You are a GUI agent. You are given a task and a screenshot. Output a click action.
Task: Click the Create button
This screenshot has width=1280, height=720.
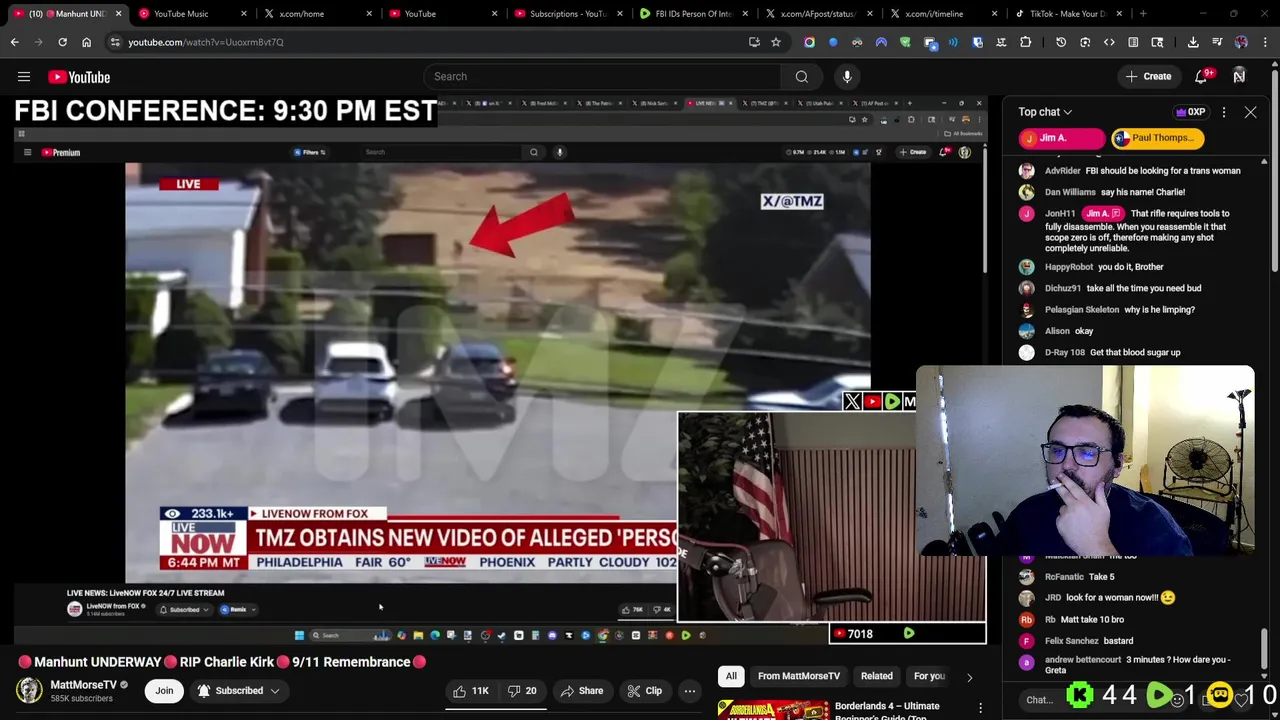point(1148,77)
